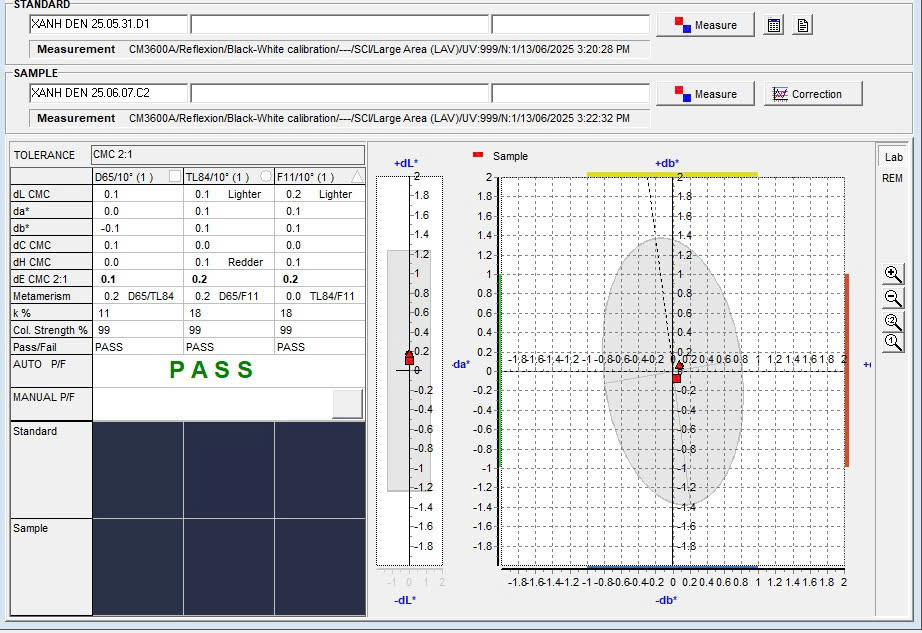Click the magnifier icon labeled 2
This screenshot has width=922, height=633.
[893, 321]
